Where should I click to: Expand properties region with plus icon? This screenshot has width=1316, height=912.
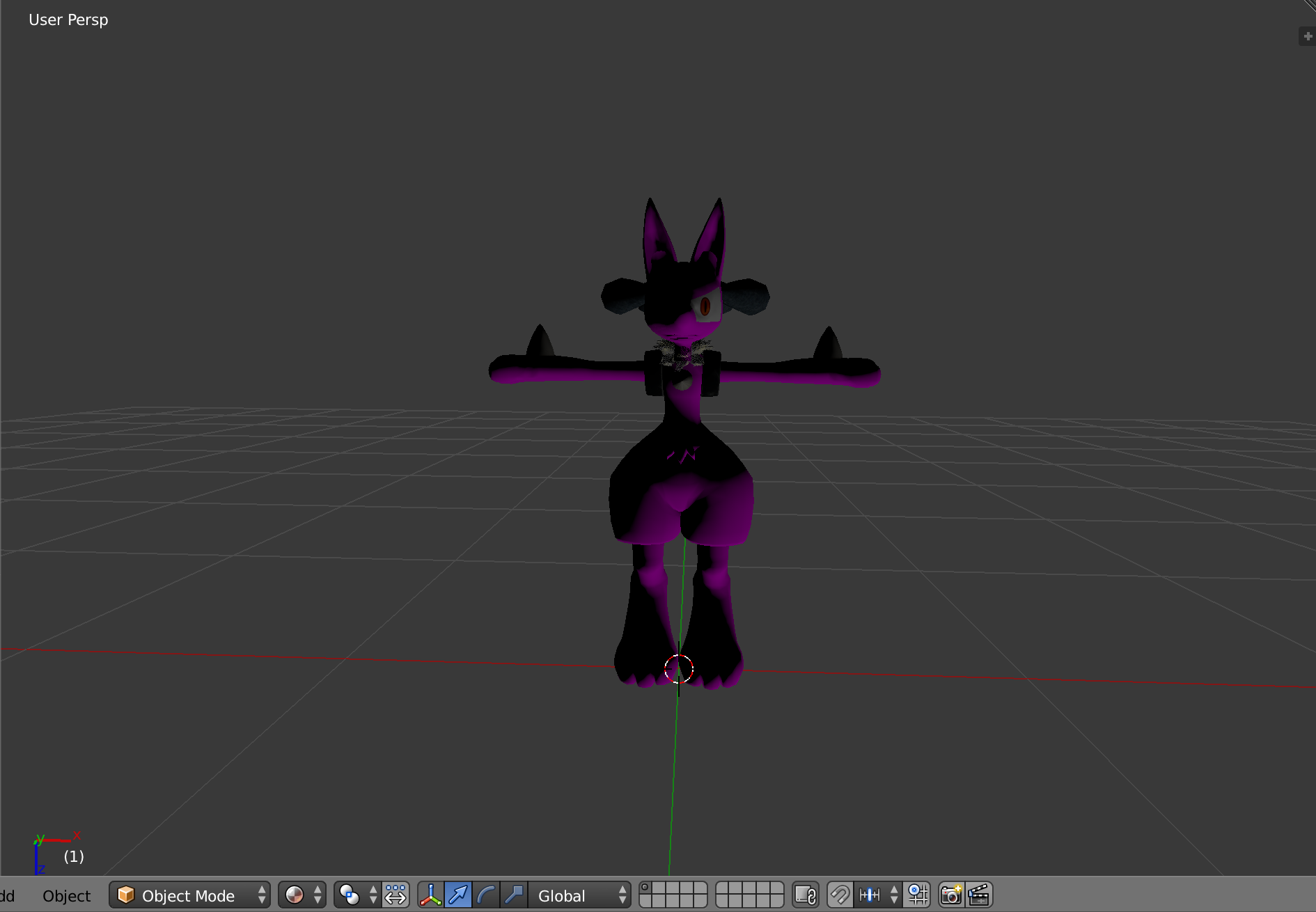1308,36
